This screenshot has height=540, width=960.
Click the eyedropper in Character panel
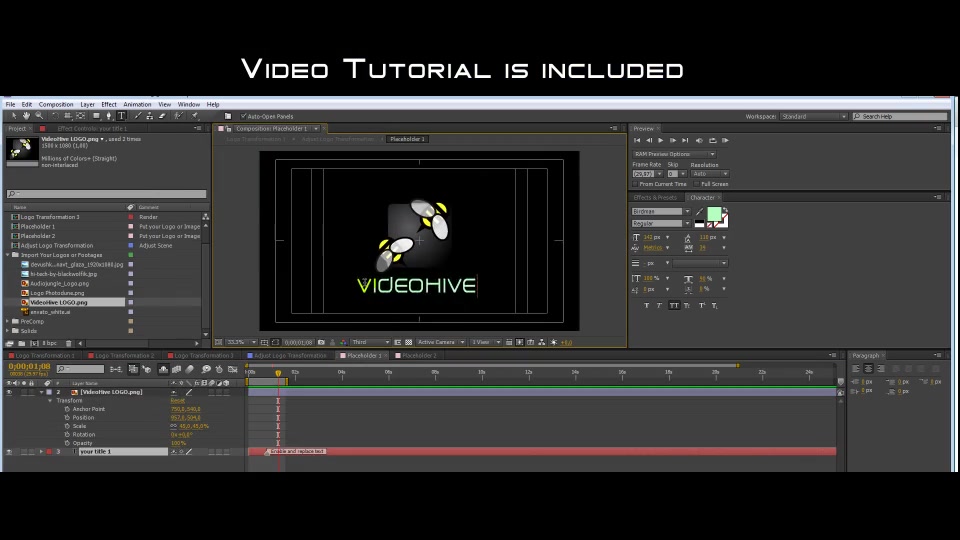coord(699,212)
